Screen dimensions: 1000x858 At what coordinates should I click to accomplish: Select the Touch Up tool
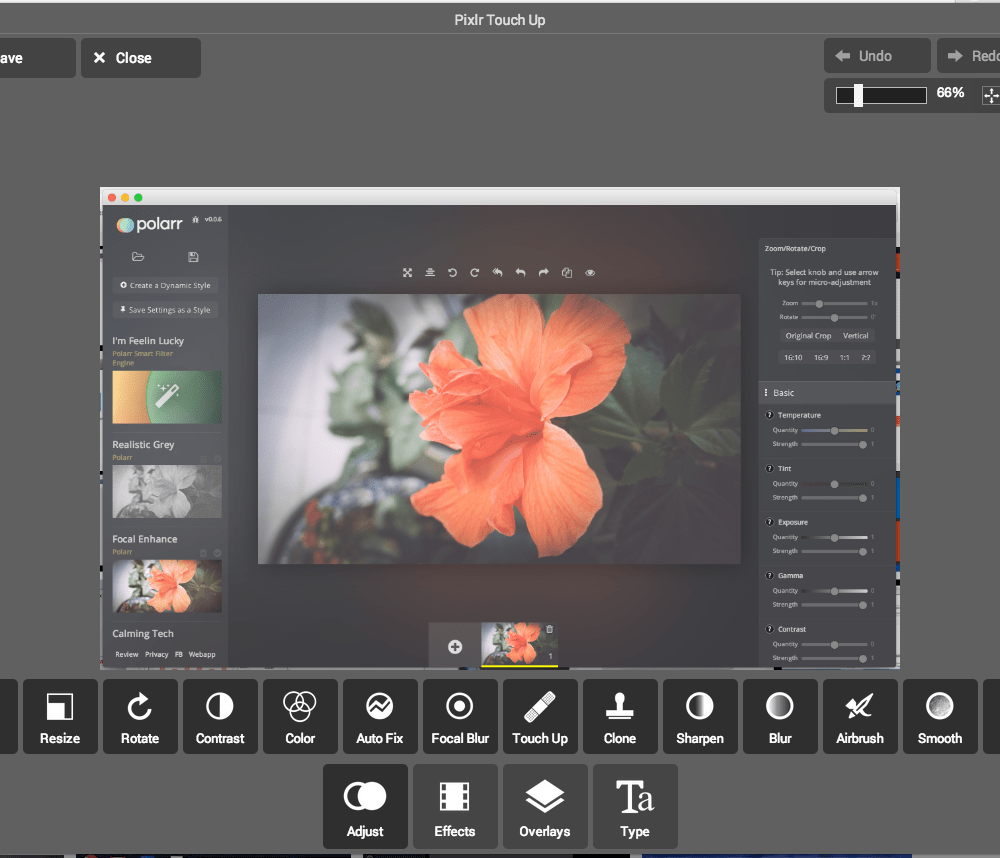click(x=540, y=716)
